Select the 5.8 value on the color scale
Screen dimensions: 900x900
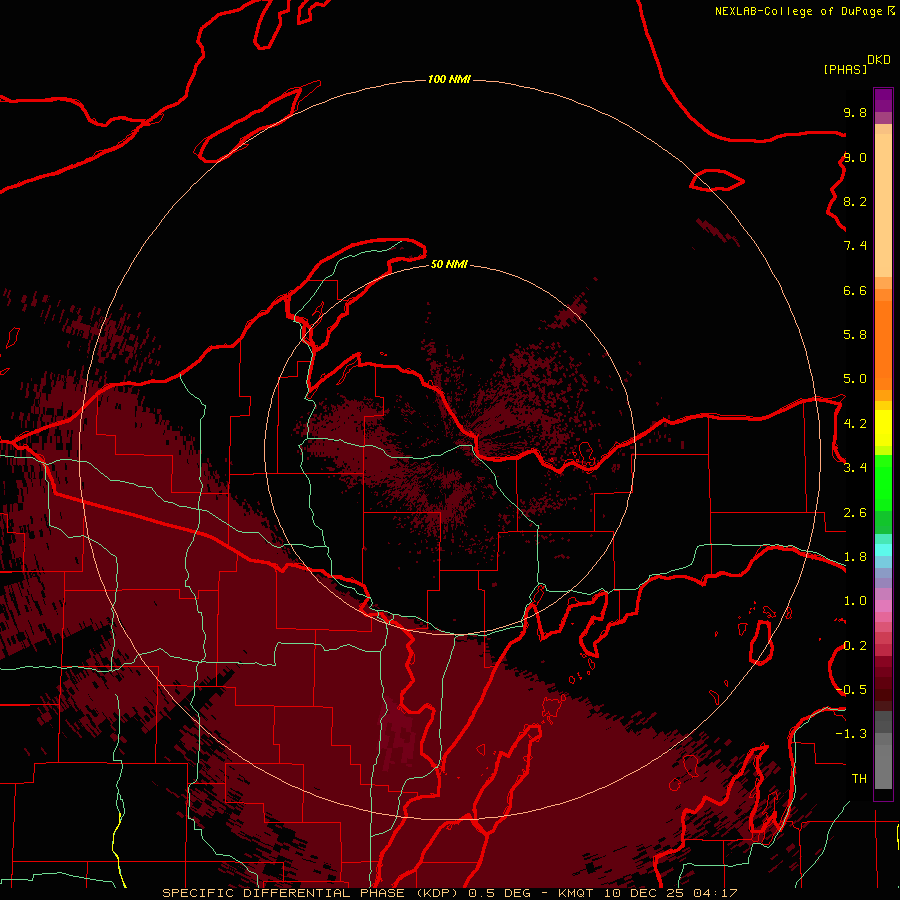coord(855,335)
